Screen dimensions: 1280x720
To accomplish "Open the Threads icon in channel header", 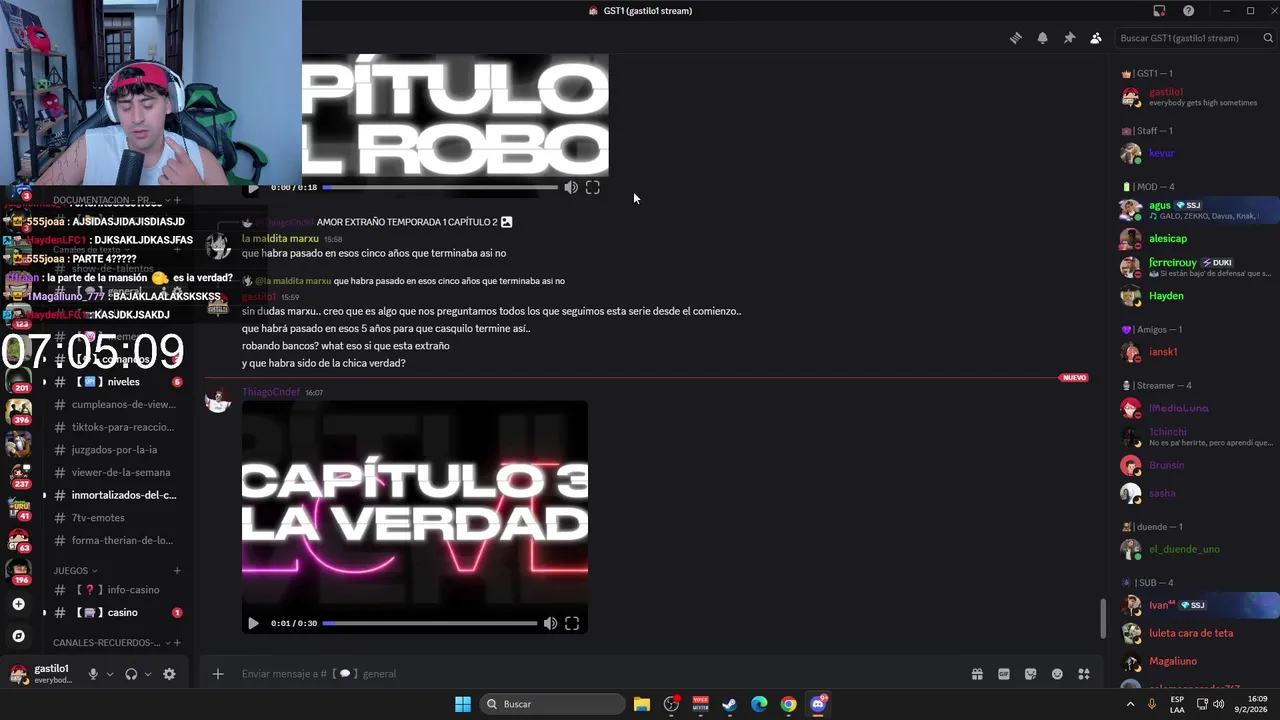I will (x=1015, y=38).
